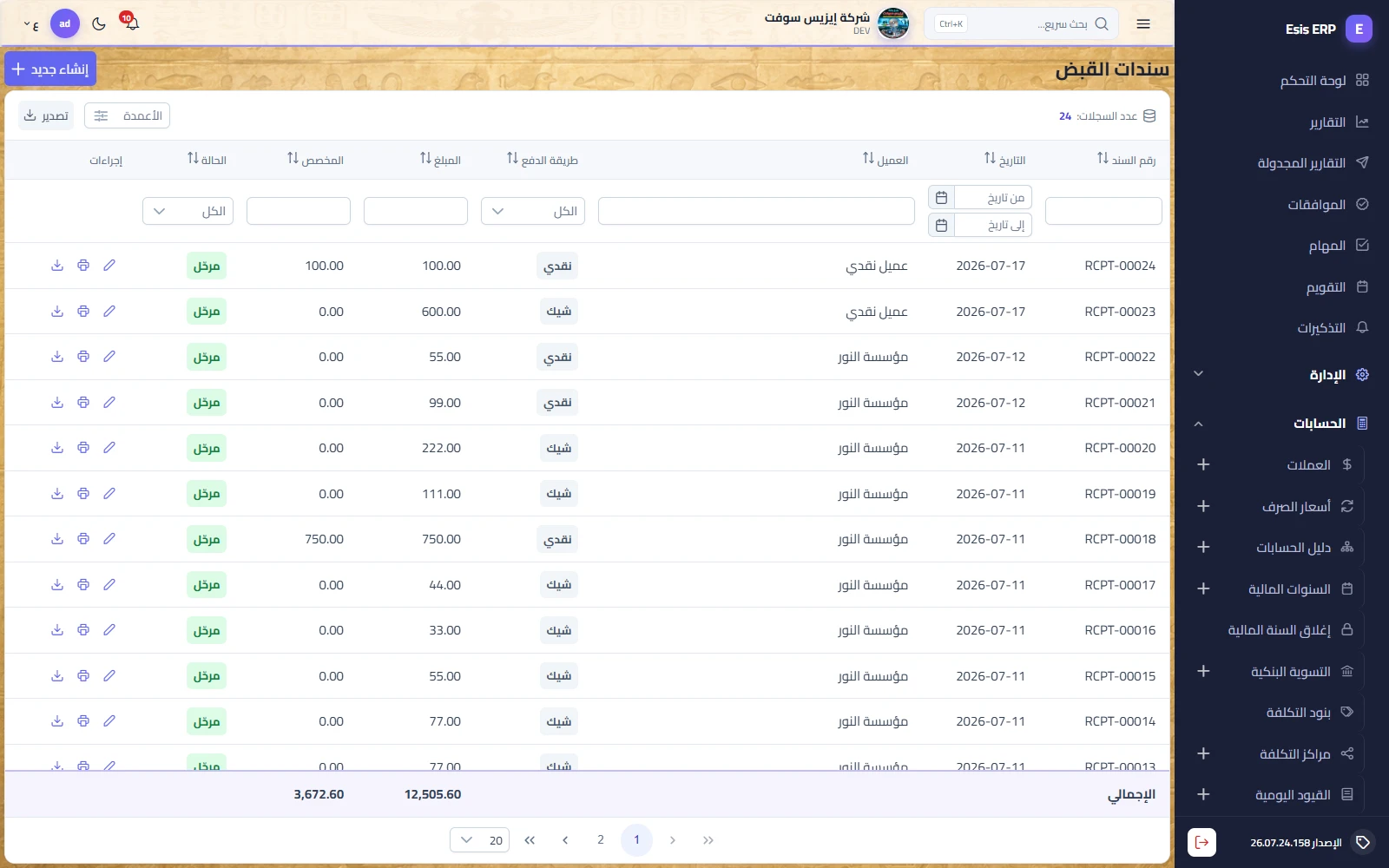Open notifications bell in top bar

(131, 23)
